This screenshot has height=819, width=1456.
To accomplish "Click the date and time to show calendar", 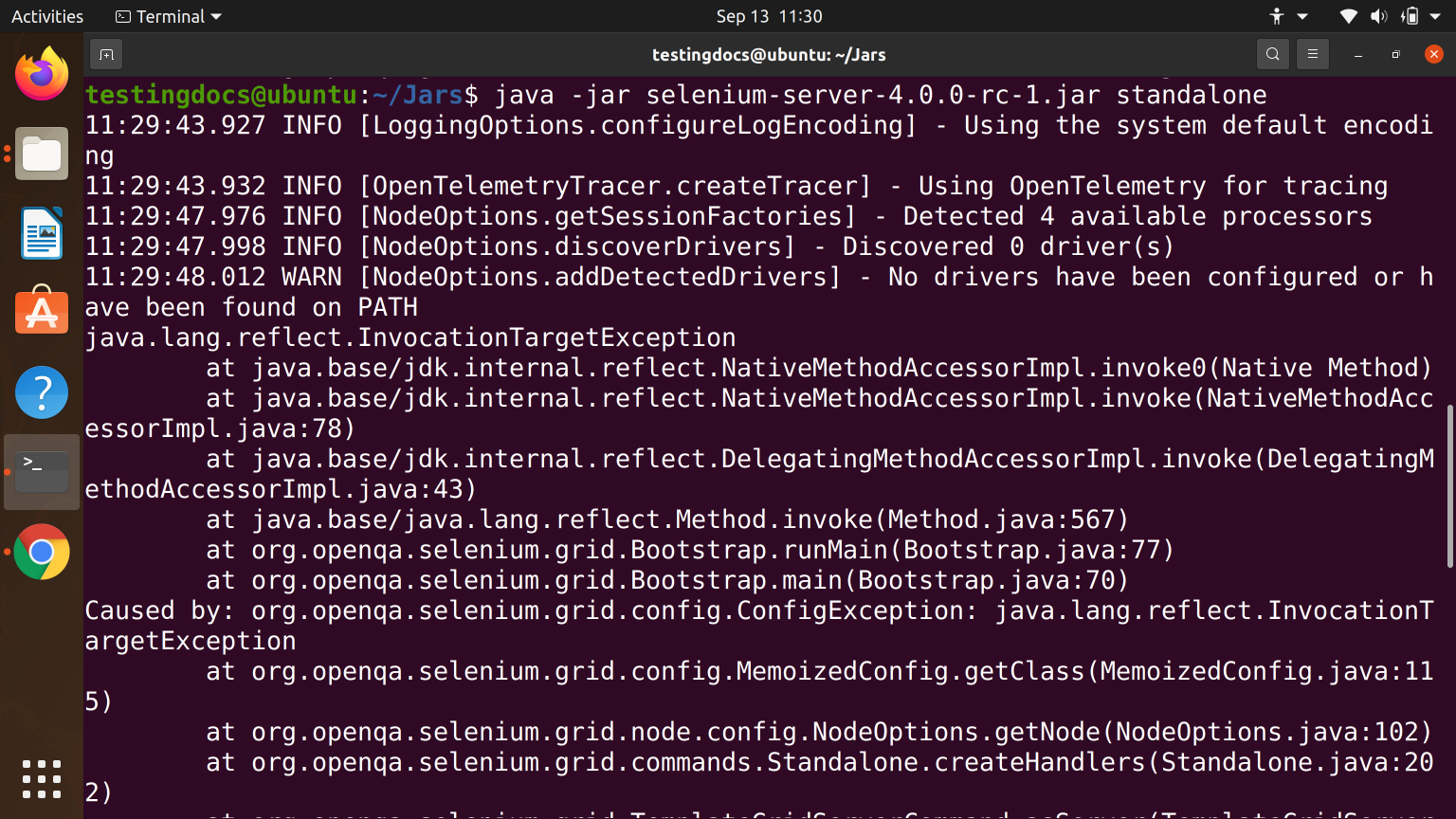I will tap(770, 15).
